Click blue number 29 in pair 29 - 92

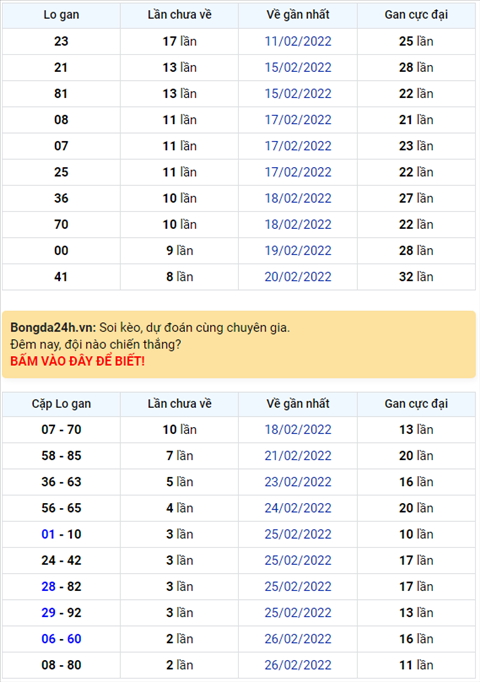(48, 612)
